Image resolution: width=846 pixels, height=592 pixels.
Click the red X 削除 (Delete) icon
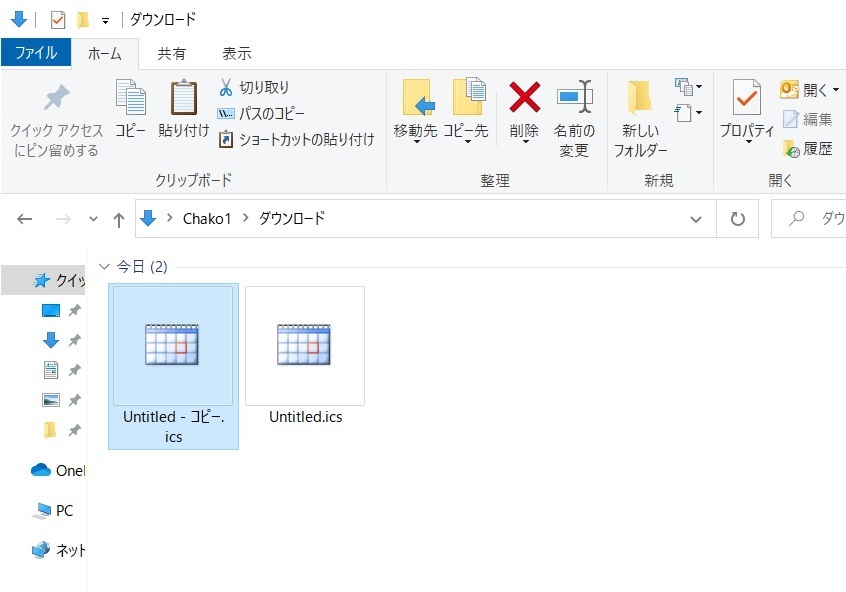point(524,98)
